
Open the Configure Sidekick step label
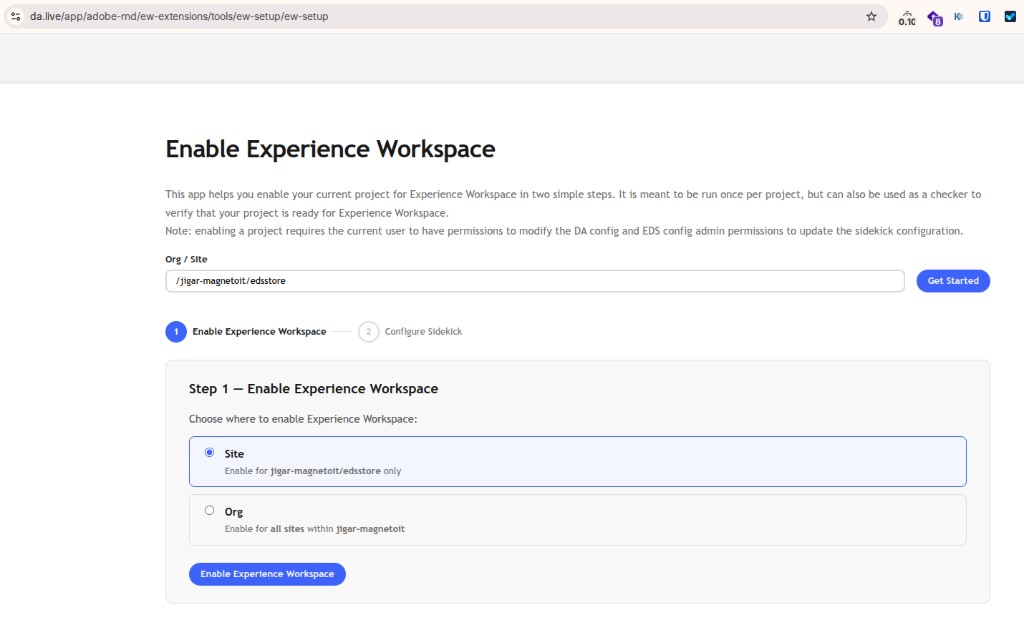pyautogui.click(x=423, y=332)
